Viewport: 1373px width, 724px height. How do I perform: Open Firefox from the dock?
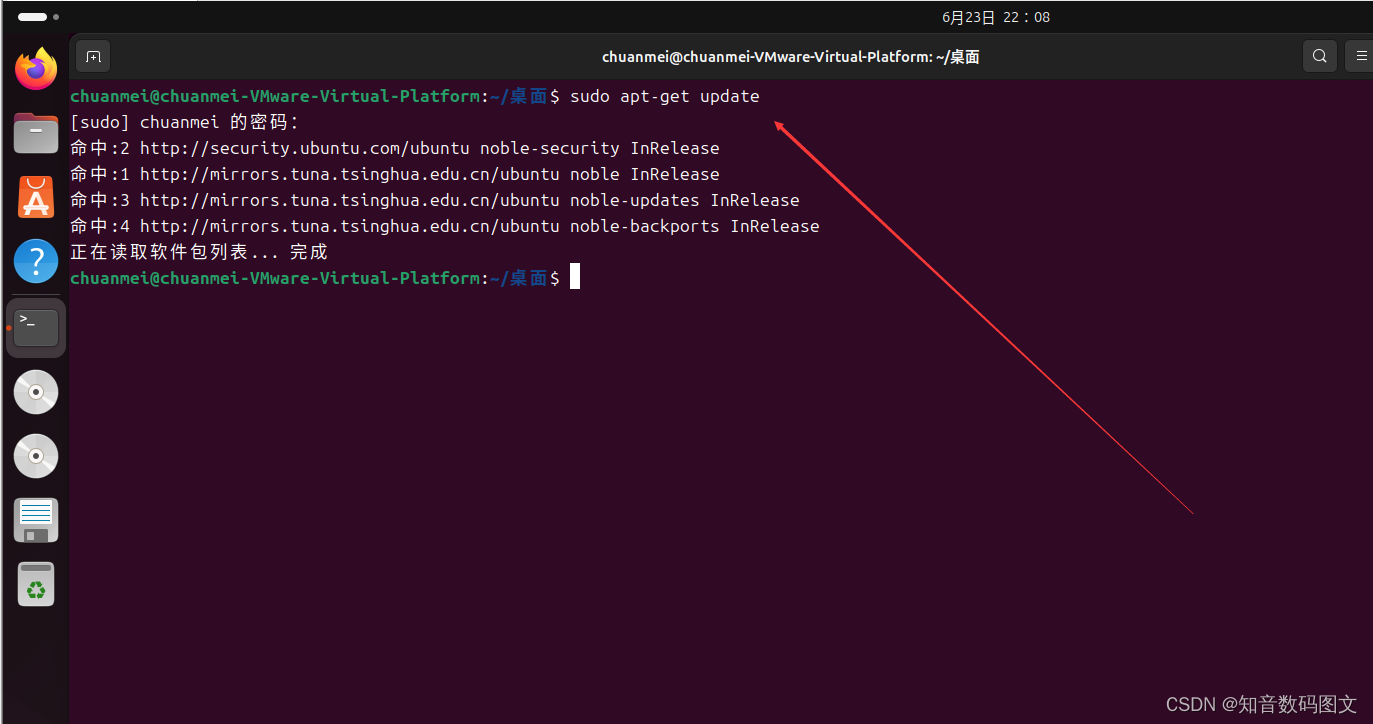[35, 69]
